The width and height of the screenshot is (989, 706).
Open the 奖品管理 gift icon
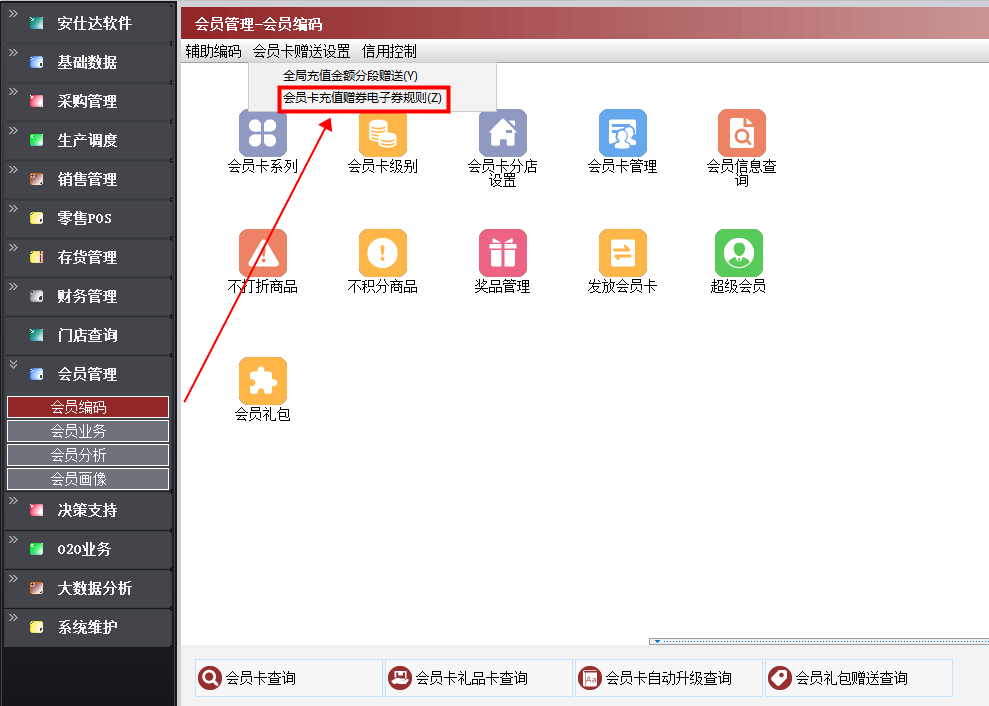click(x=503, y=252)
